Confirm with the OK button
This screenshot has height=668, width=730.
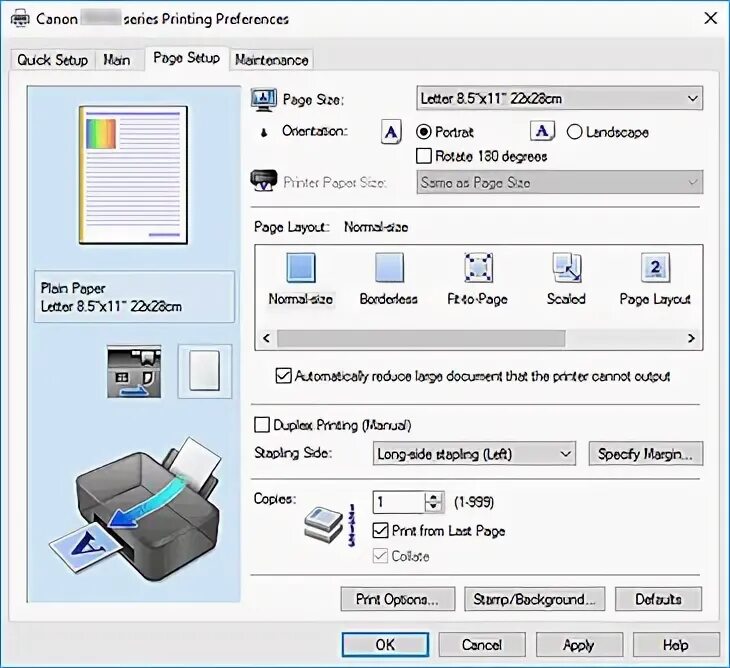coord(385,645)
